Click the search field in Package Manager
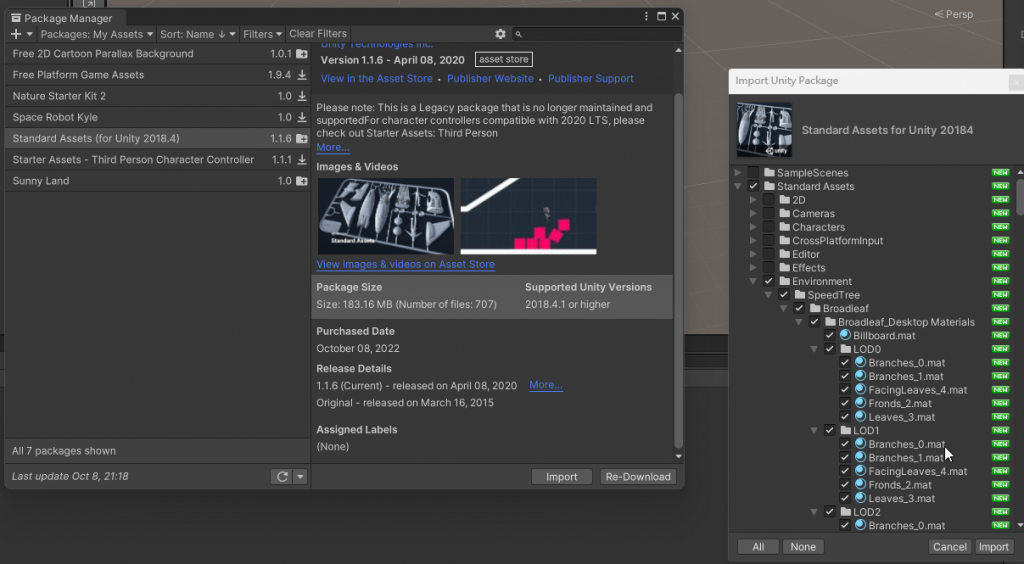1024x564 pixels. [598, 34]
